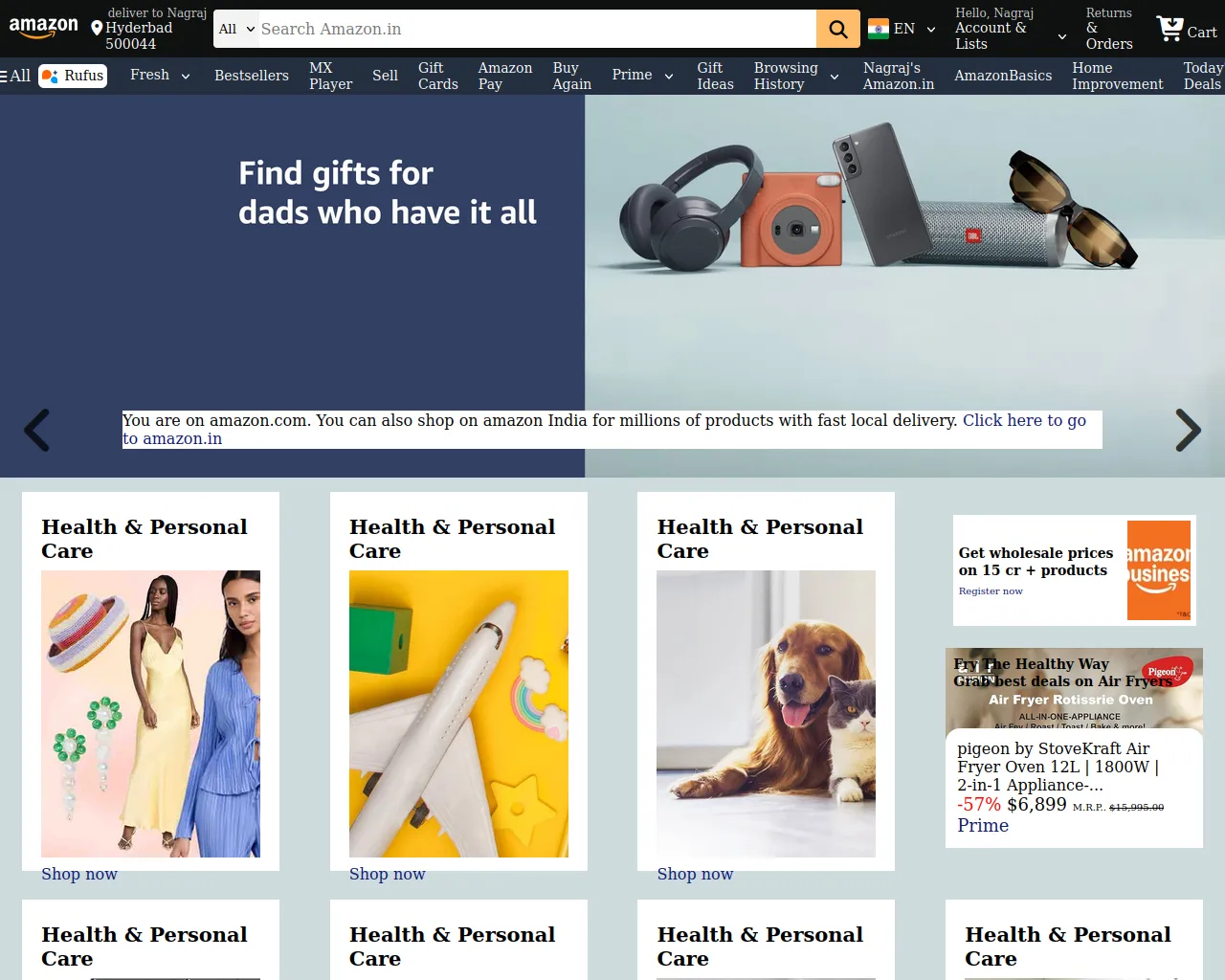Click the Cart label text

[x=1202, y=33]
